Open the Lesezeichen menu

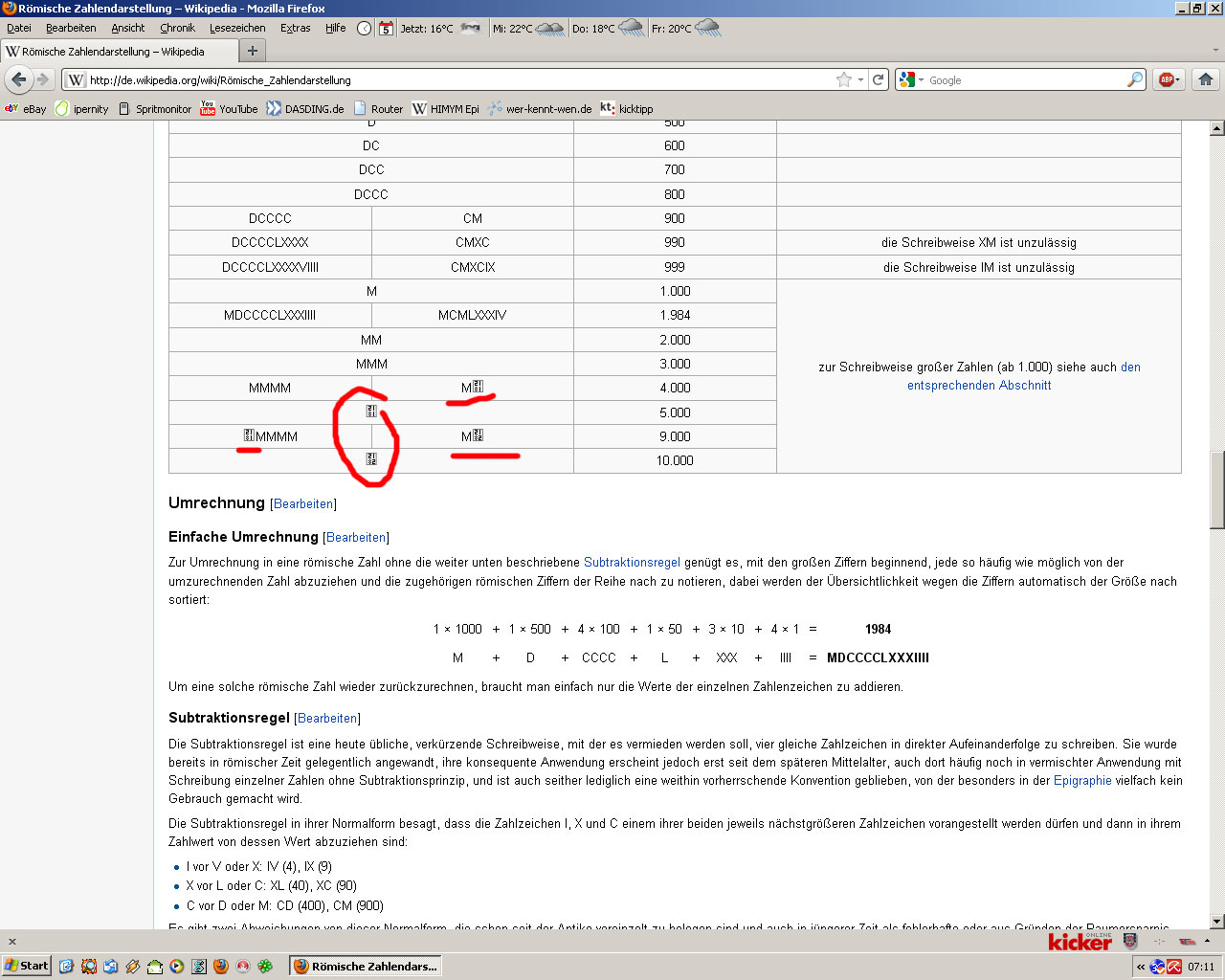237,28
